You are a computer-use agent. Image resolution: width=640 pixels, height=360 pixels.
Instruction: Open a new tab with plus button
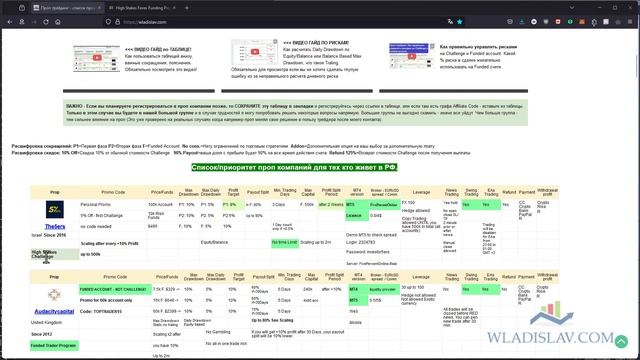(x=187, y=8)
